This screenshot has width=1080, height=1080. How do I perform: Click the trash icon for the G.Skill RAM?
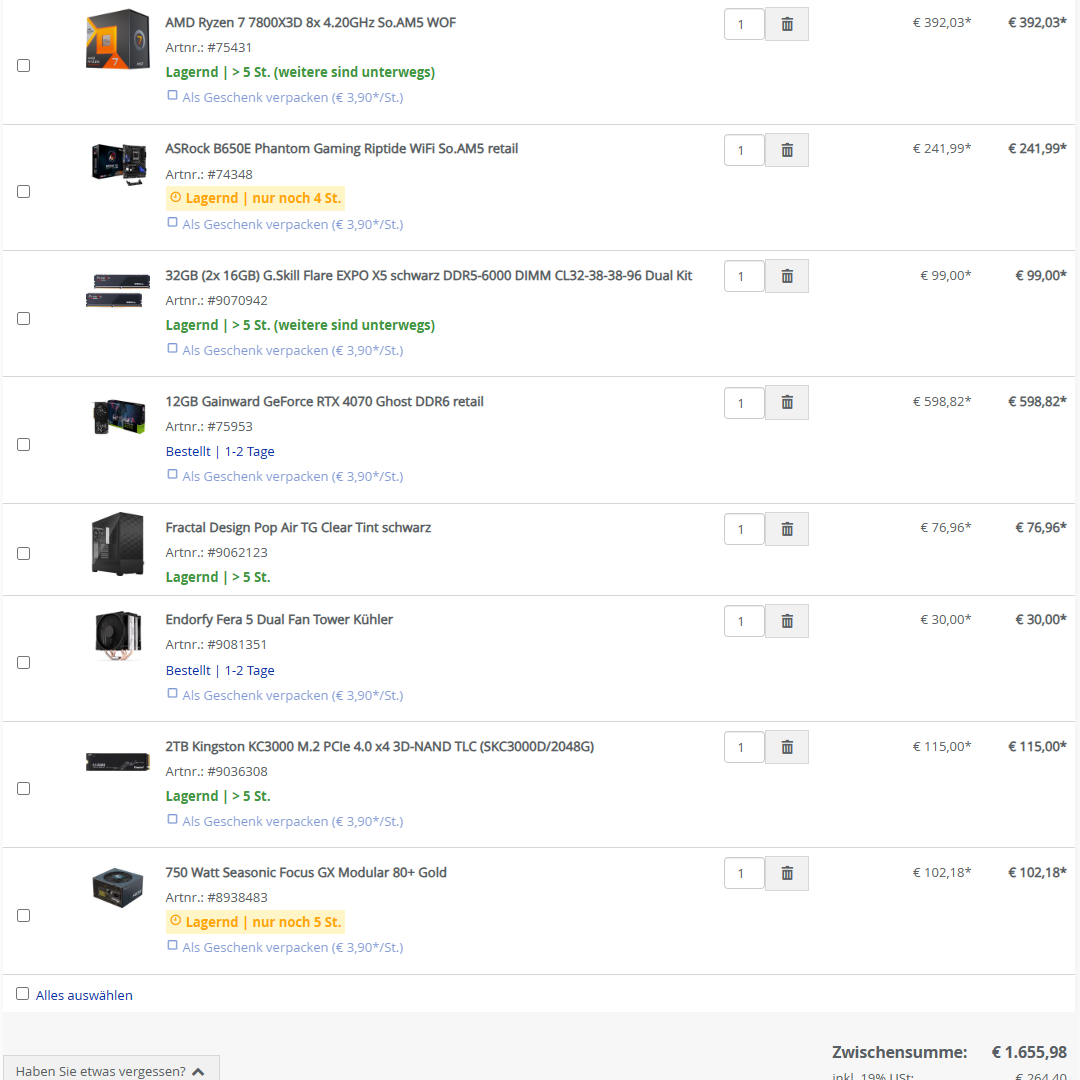point(786,276)
